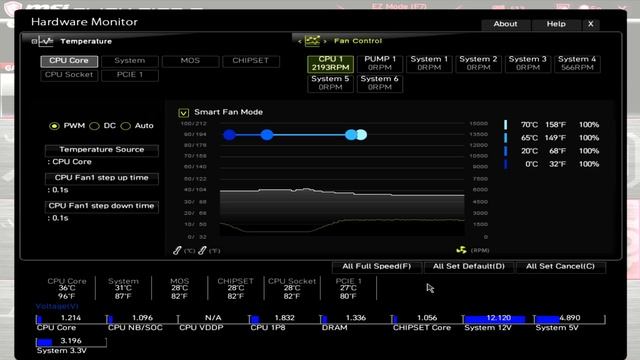Select the DC radio button
This screenshot has width=640, height=360.
tap(94, 126)
